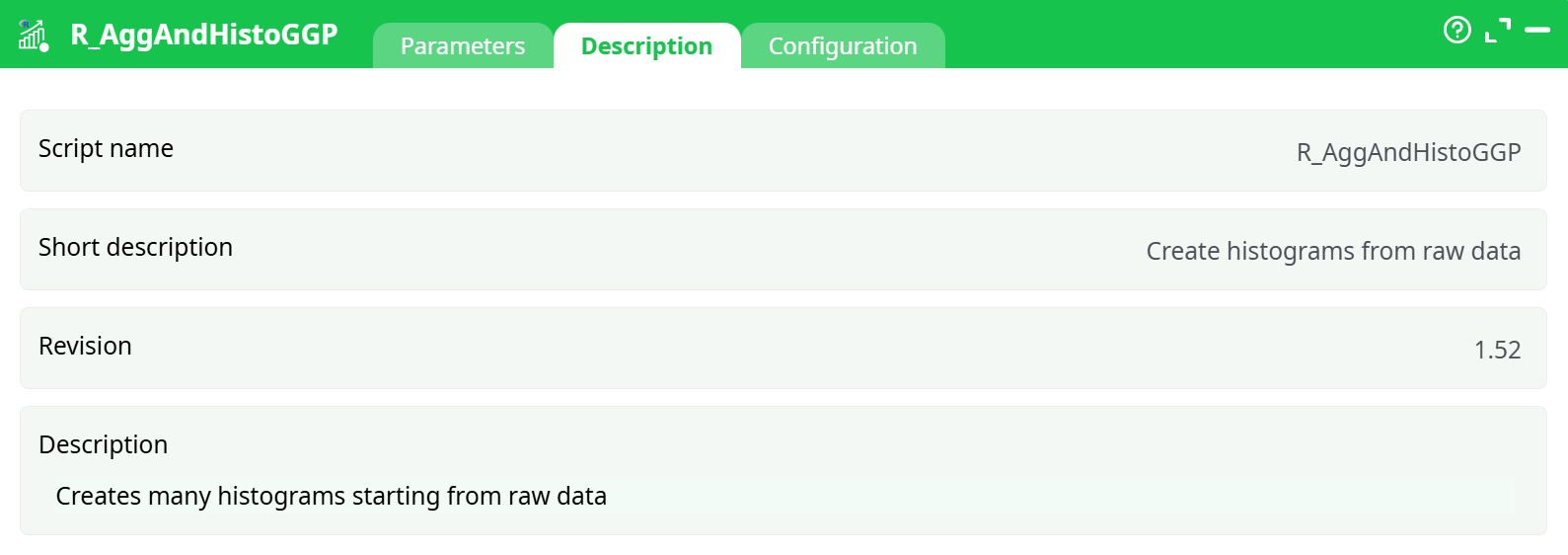Expand the panel to fullscreen
Screen dimensions: 1568x555
[x=1498, y=31]
